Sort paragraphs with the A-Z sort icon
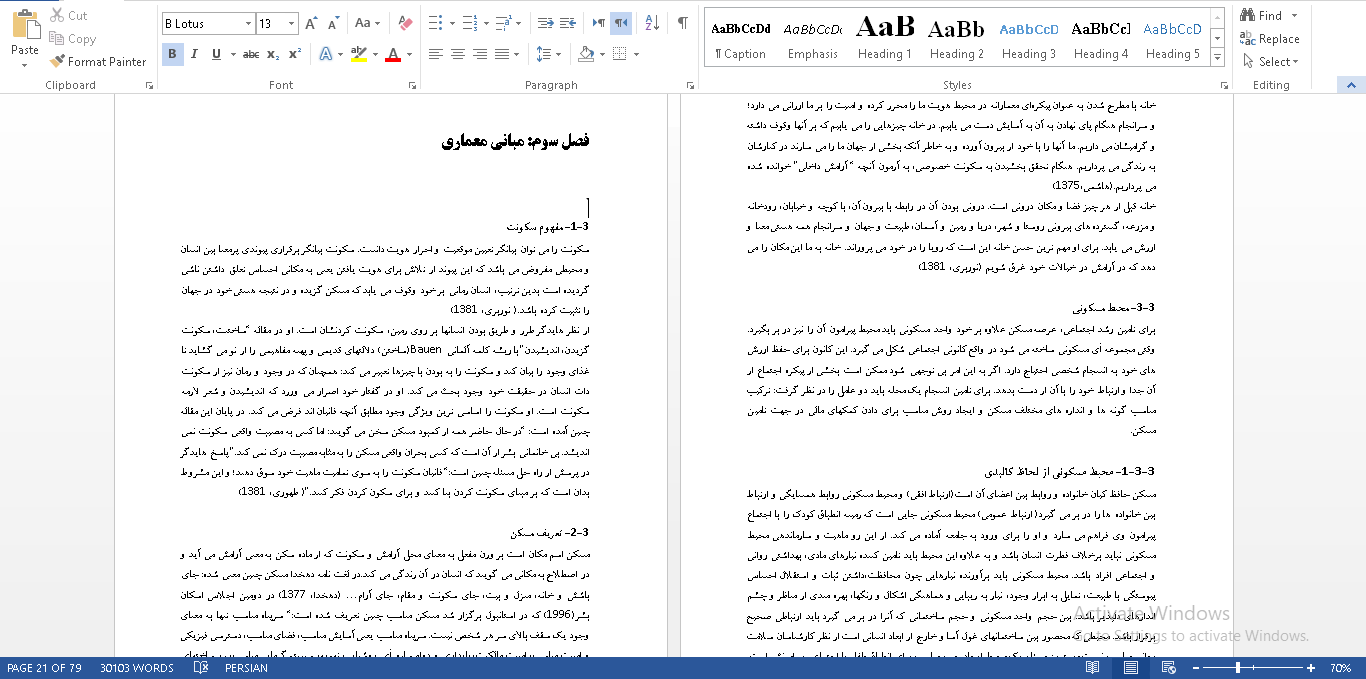 pos(652,23)
